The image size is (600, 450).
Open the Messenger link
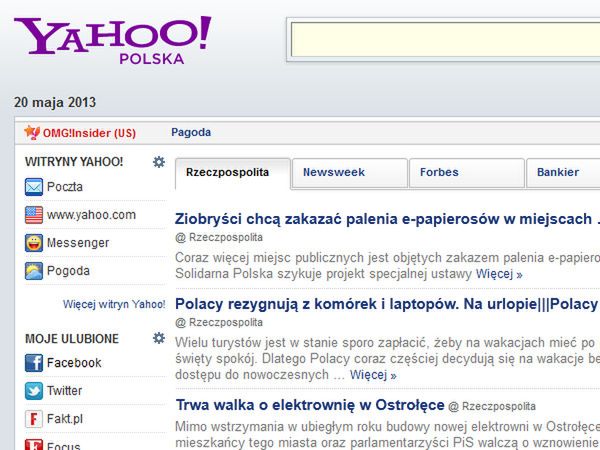click(x=78, y=243)
